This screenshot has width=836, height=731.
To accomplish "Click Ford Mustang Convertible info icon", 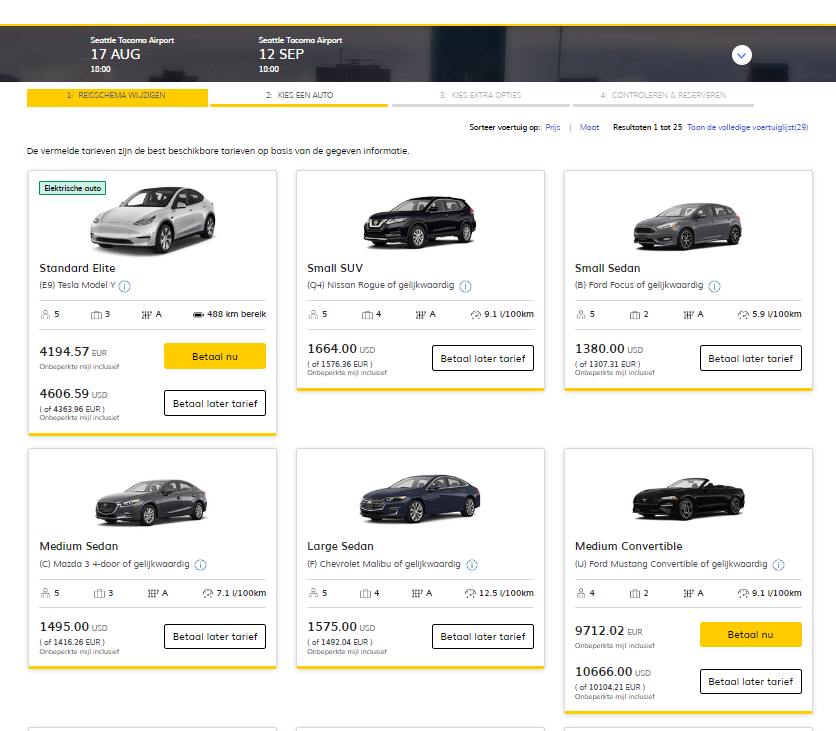I will pyautogui.click(x=778, y=565).
